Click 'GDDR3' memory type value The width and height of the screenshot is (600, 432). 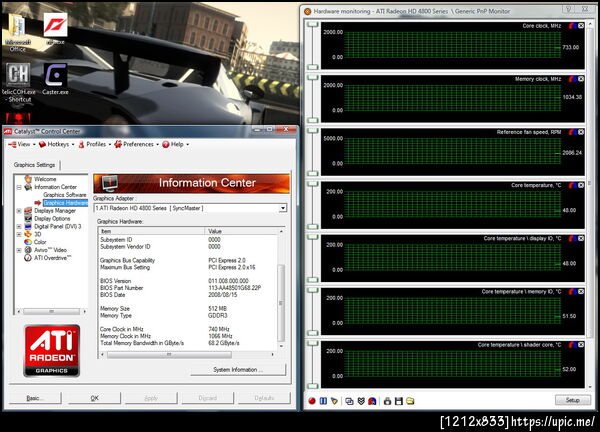pos(217,316)
